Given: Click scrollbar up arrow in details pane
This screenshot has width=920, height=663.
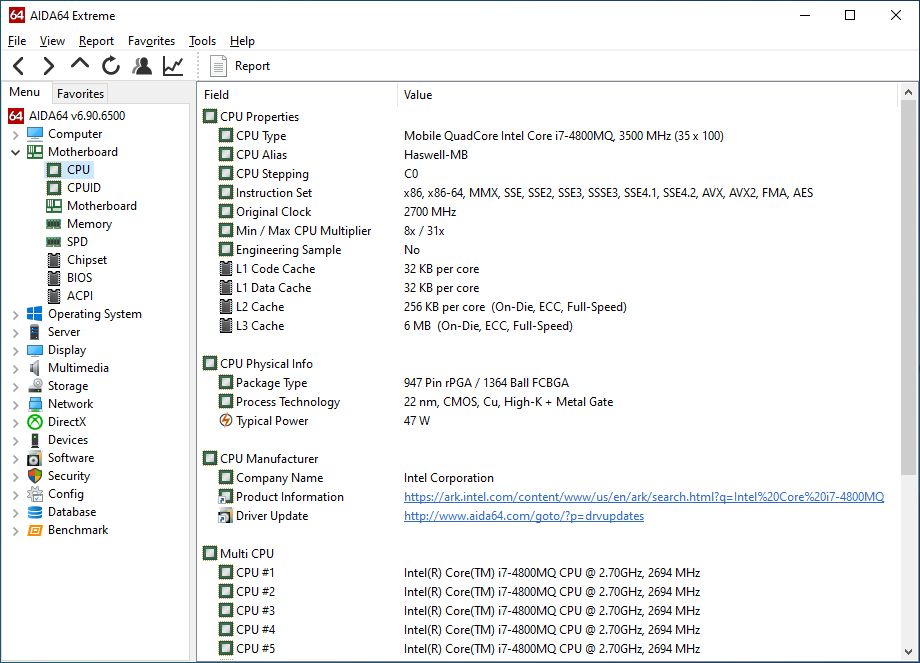Looking at the screenshot, I should coord(908,92).
